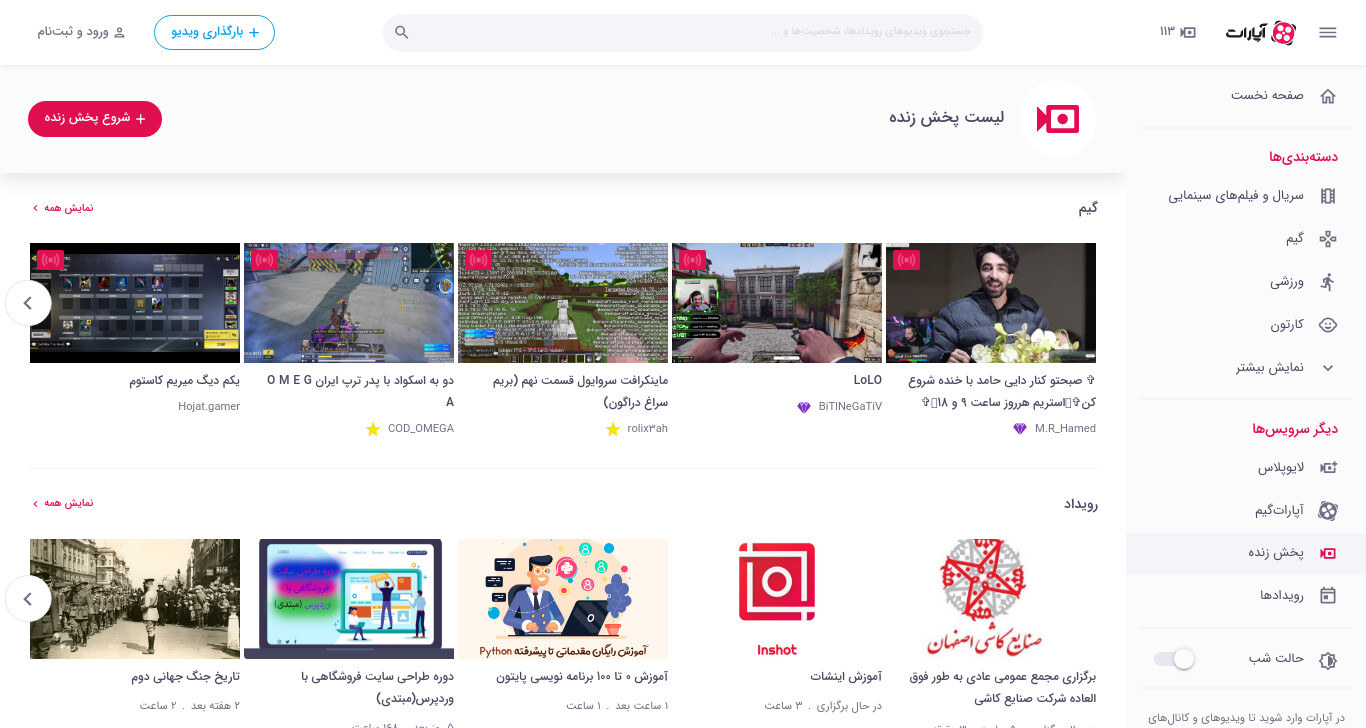Open the LoLO live stream thumbnail
1366x728 pixels.
777,303
